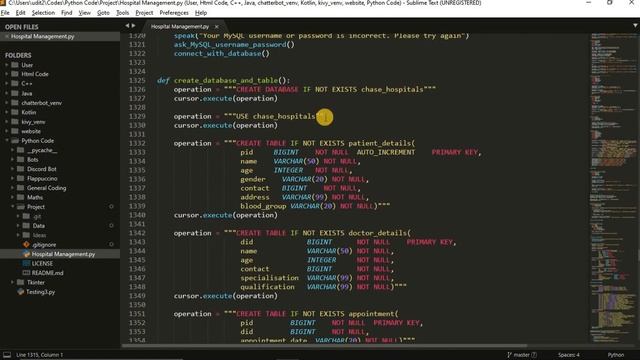Viewport: 640px width, 360px height.
Task: Click the General Coding folder icon
Action: [x=20, y=188]
